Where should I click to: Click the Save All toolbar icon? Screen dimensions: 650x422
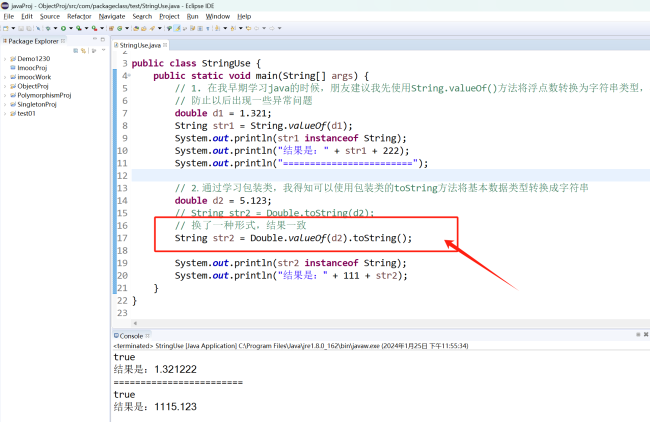point(29,28)
